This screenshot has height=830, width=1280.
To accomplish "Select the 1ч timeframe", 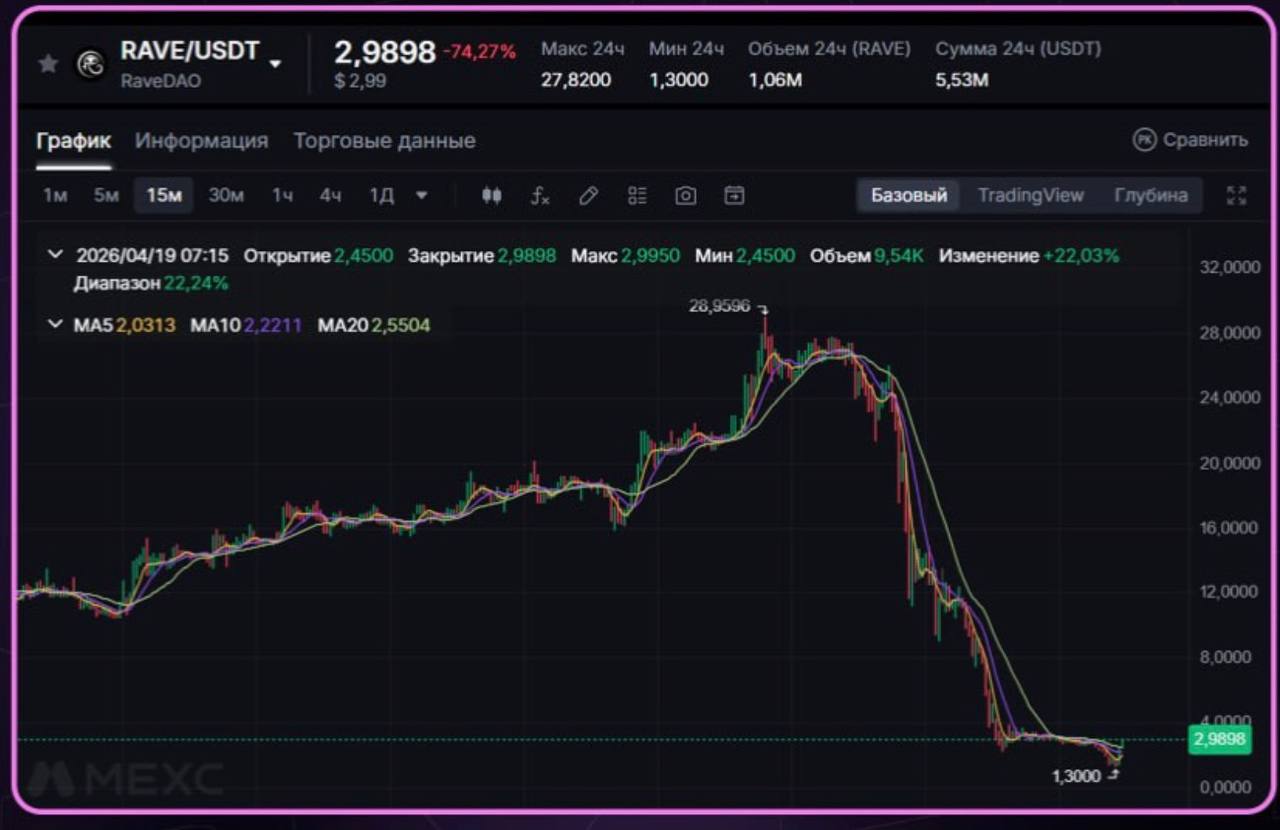I will 282,195.
